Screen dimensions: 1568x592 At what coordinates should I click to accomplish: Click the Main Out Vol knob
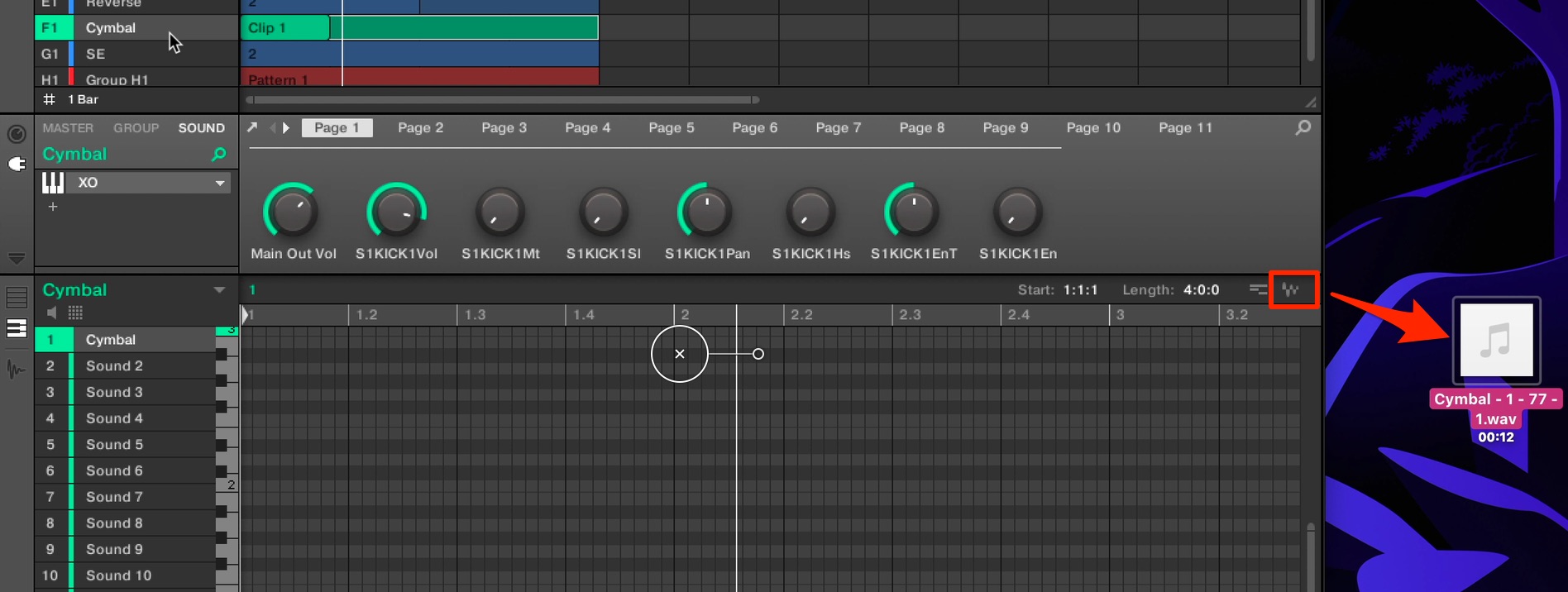[292, 212]
